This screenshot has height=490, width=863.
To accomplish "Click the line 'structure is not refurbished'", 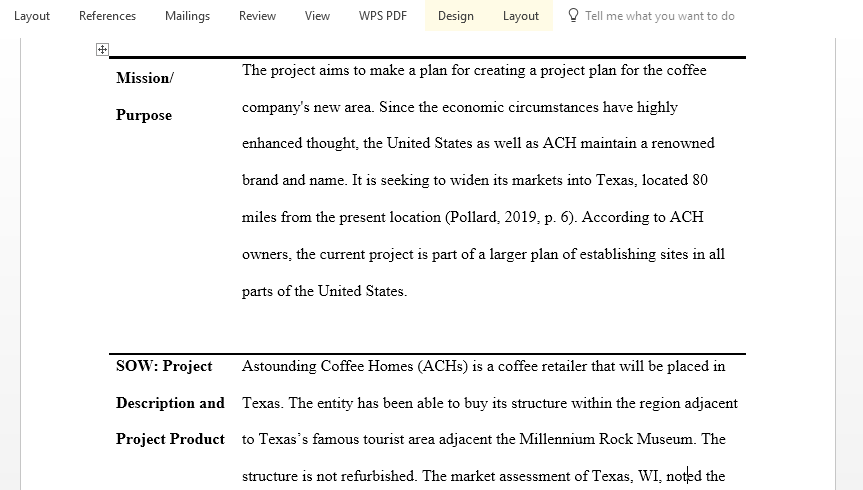I will 483,476.
